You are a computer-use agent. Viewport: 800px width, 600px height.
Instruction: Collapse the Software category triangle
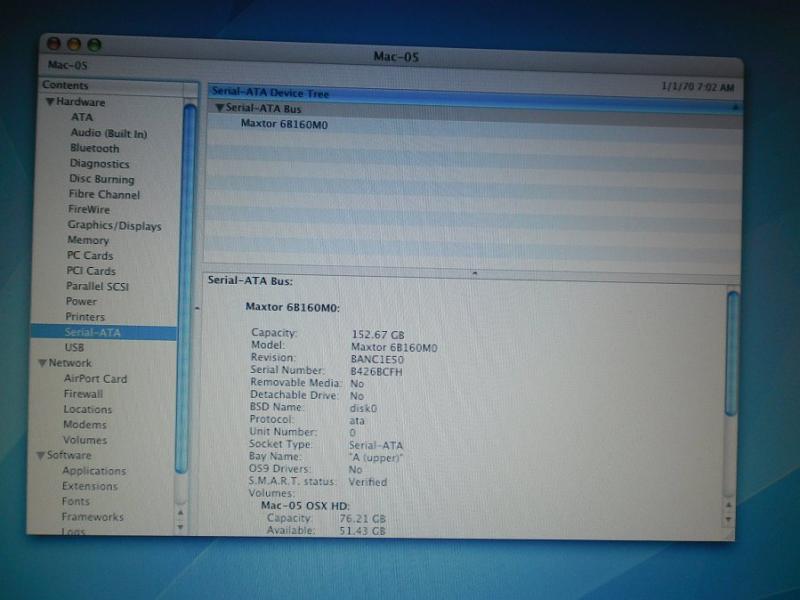39,455
